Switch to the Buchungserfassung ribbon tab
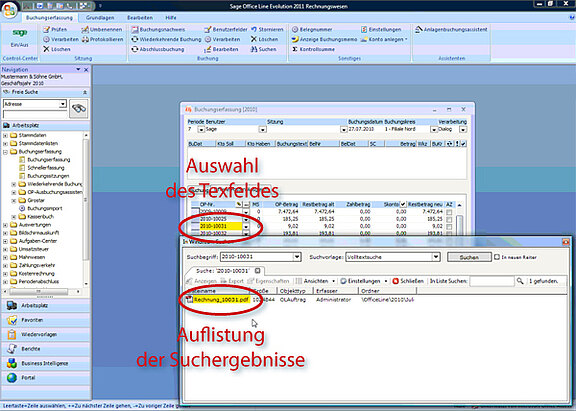The image size is (576, 411). click(x=49, y=18)
